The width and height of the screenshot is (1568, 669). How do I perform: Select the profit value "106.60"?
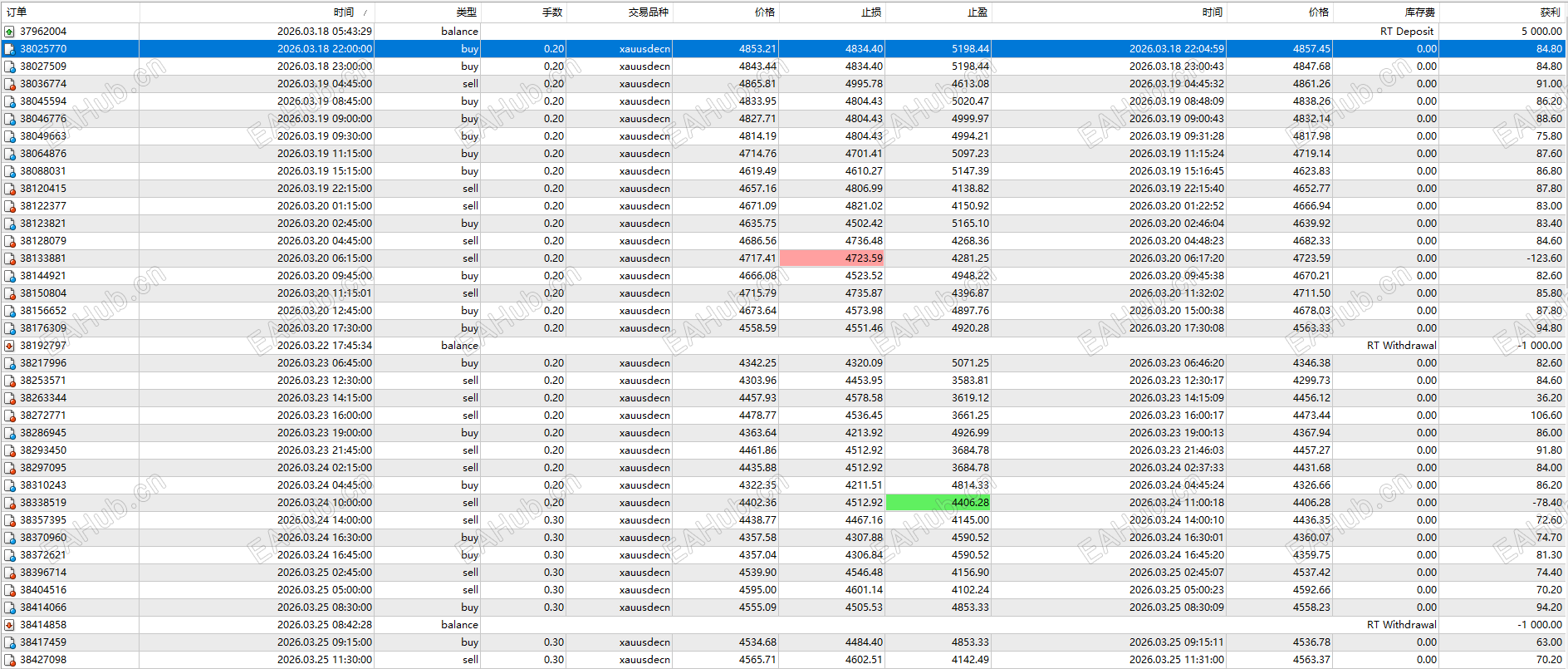coord(1546,416)
